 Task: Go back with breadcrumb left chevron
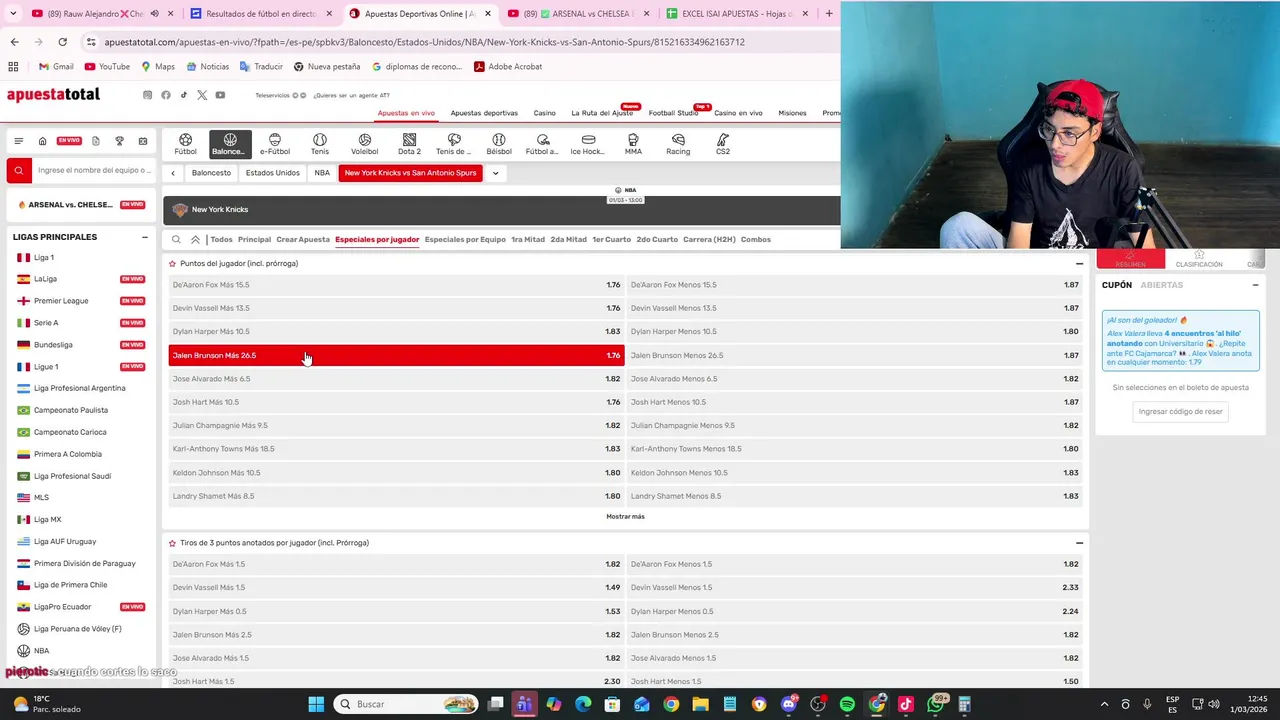tap(173, 173)
